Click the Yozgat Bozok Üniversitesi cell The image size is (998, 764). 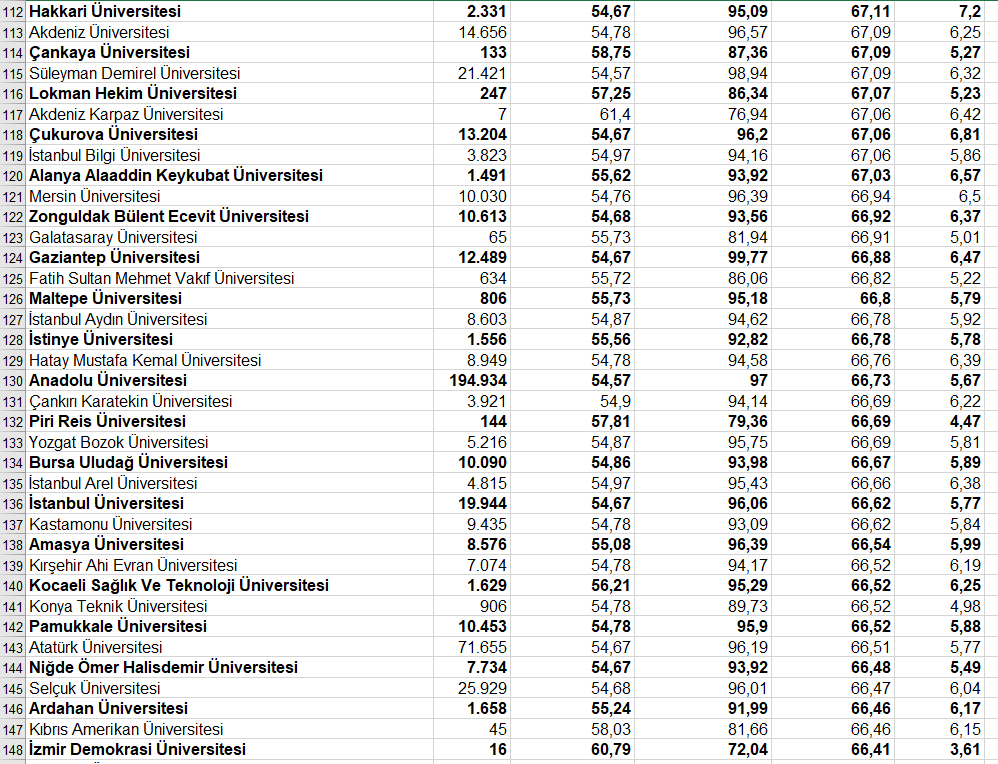click(229, 442)
